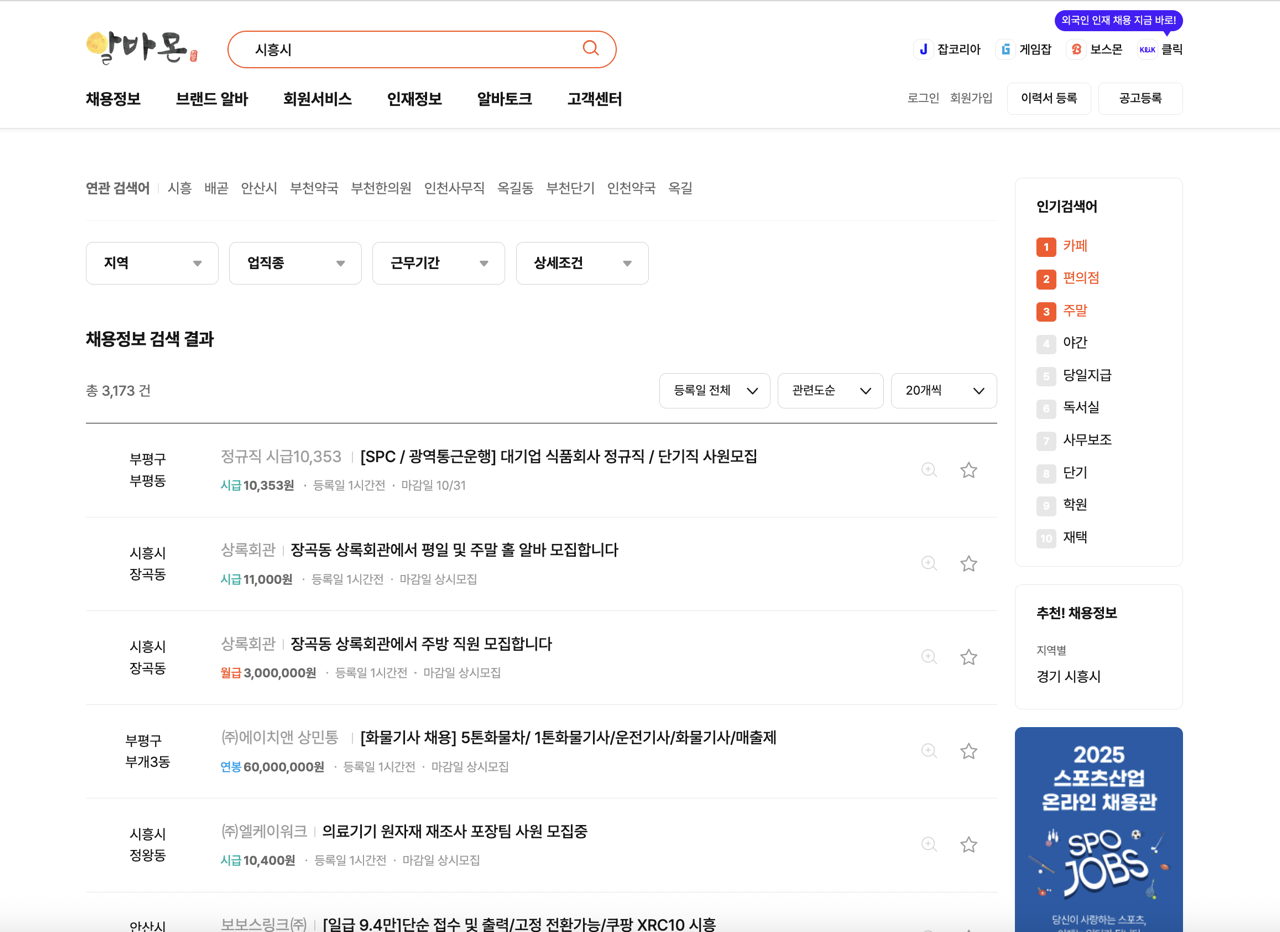Star the 화물기사 채용 listing

point(968,750)
